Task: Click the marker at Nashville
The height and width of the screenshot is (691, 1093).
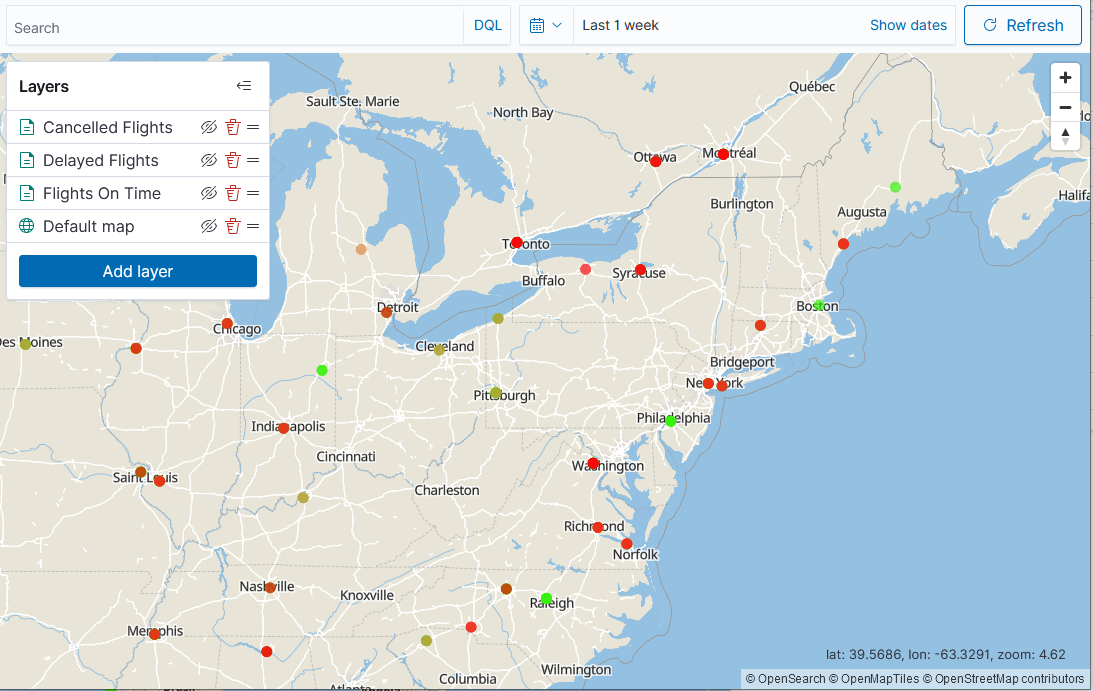Action: (270, 588)
